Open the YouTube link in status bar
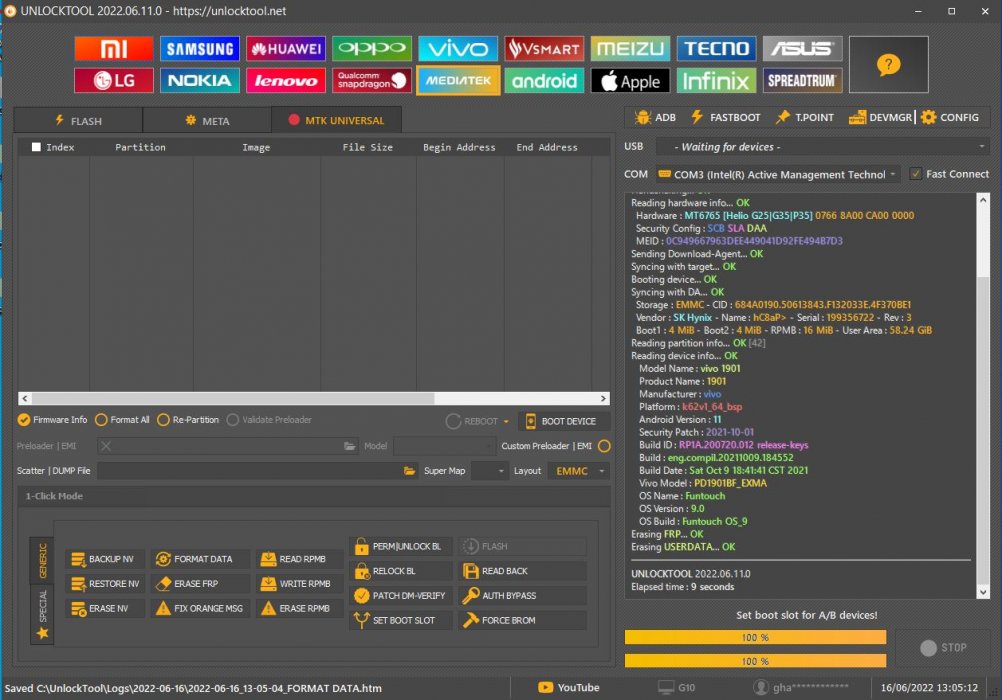Image resolution: width=1002 pixels, height=700 pixels. 569,688
